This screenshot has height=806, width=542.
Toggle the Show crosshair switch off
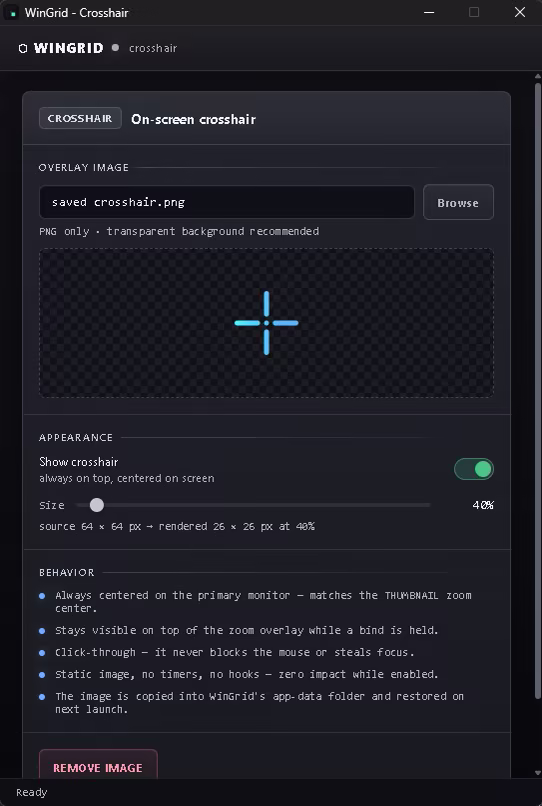(474, 469)
